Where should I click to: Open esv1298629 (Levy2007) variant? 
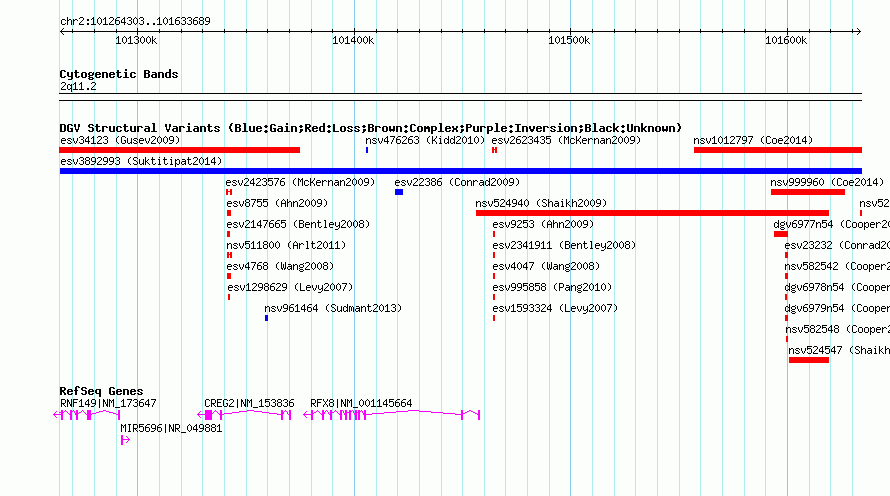[x=290, y=287]
